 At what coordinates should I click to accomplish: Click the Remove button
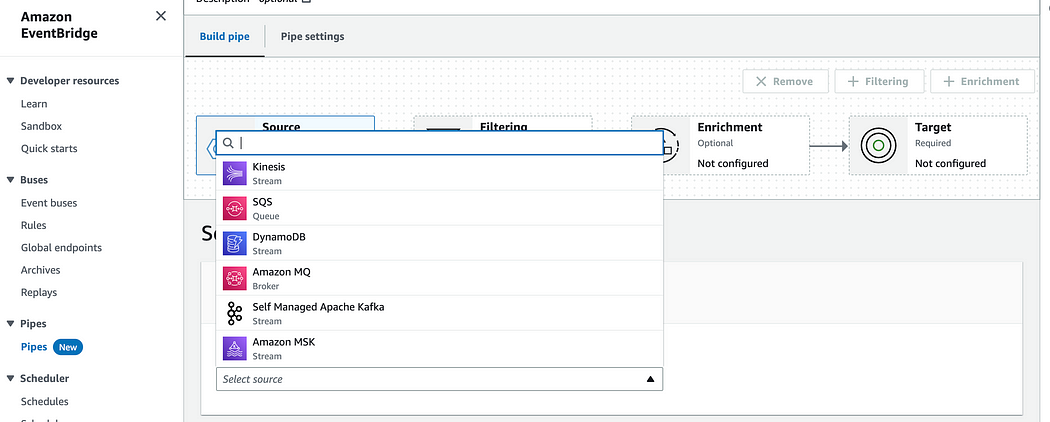pos(785,81)
